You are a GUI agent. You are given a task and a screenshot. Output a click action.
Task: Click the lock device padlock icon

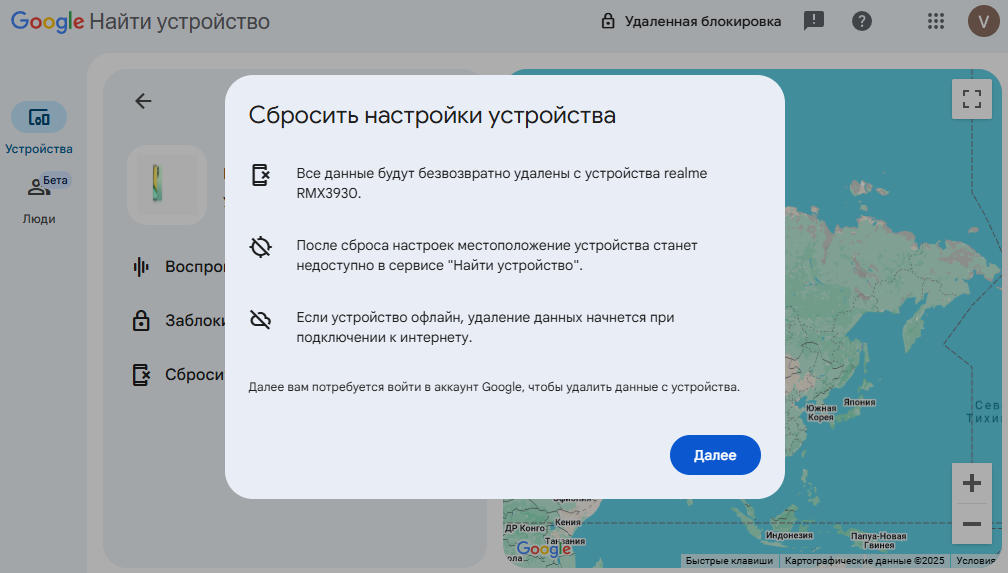(x=141, y=320)
